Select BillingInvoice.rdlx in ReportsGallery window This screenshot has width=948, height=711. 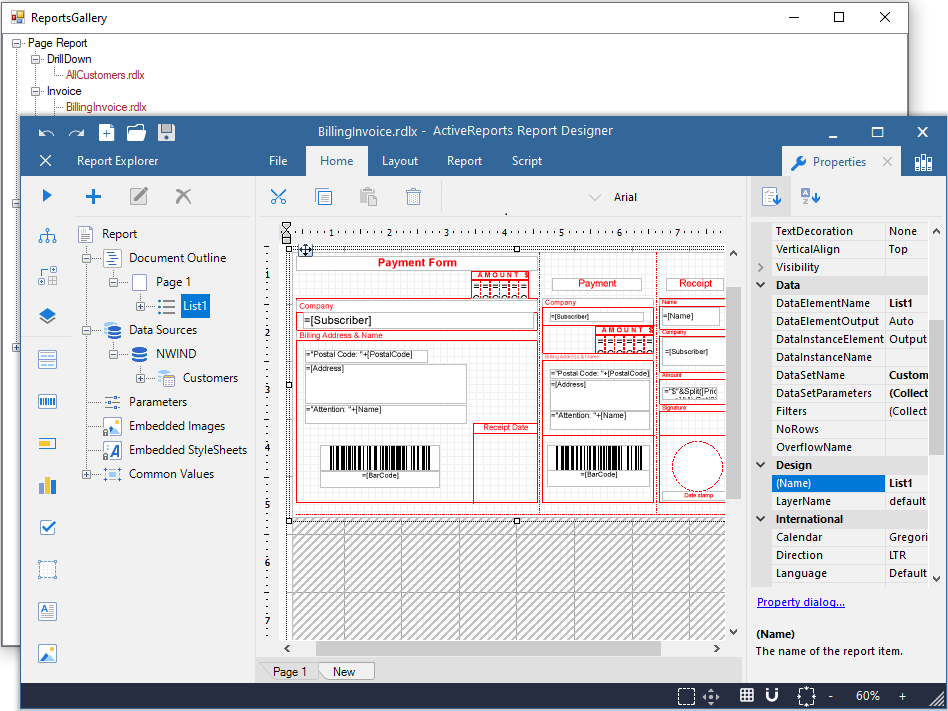pyautogui.click(x=106, y=107)
